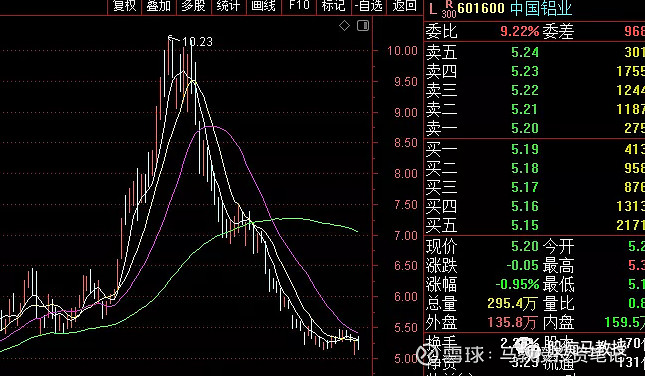Toggle the side panel layout icon
This screenshot has width=645, height=376.
[363, 26]
